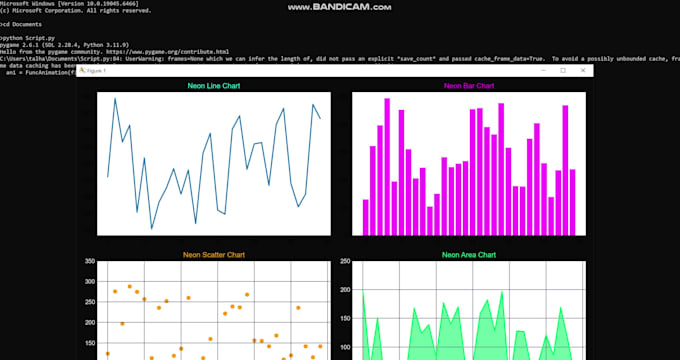Click inside the green area chart plot
The image size is (680, 360).
click(469, 311)
